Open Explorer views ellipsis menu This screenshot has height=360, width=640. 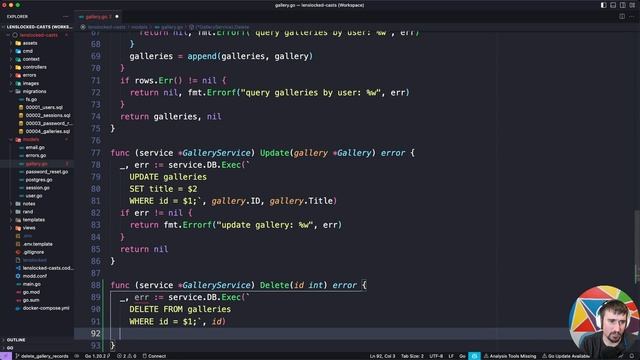pos(65,17)
